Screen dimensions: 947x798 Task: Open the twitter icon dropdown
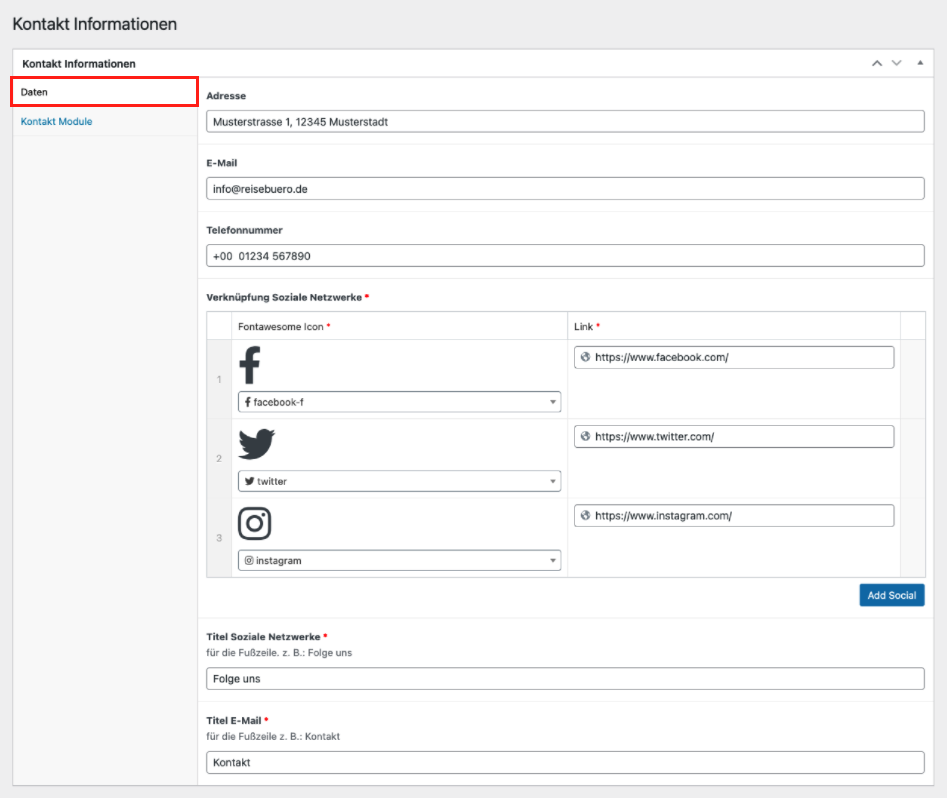[399, 481]
